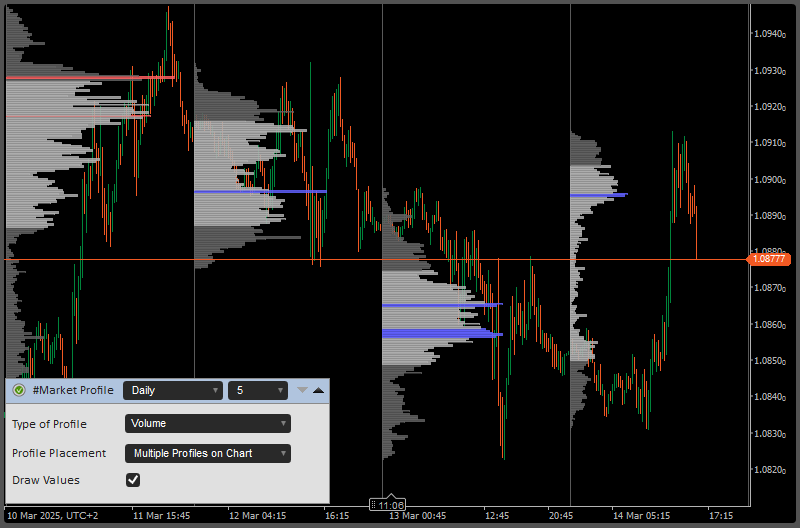Click the #Market Profile indicator title

click(71, 390)
